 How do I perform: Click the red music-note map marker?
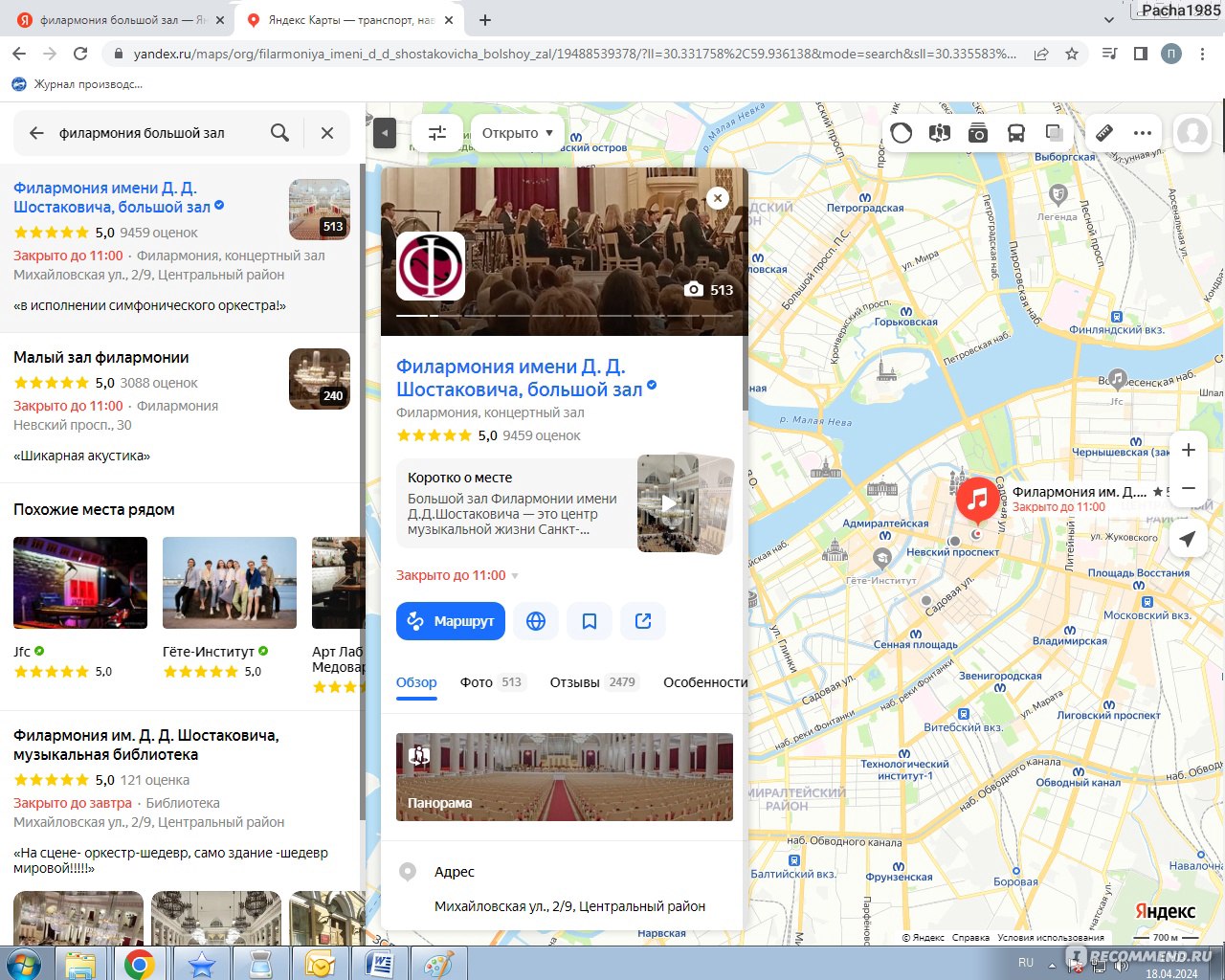[x=976, y=500]
